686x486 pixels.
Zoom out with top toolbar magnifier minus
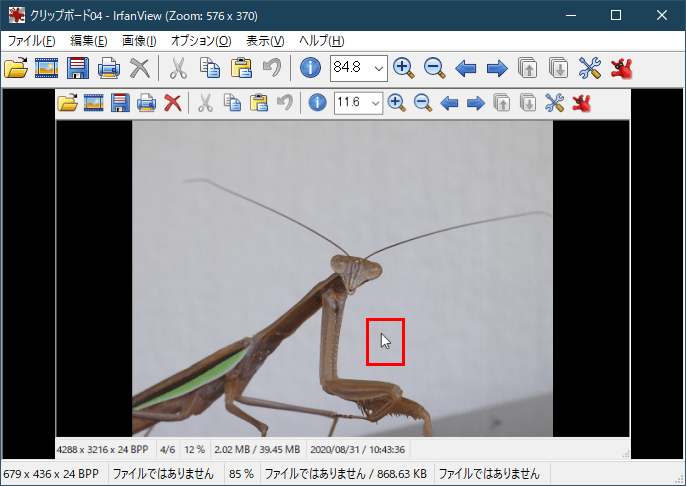pos(434,68)
